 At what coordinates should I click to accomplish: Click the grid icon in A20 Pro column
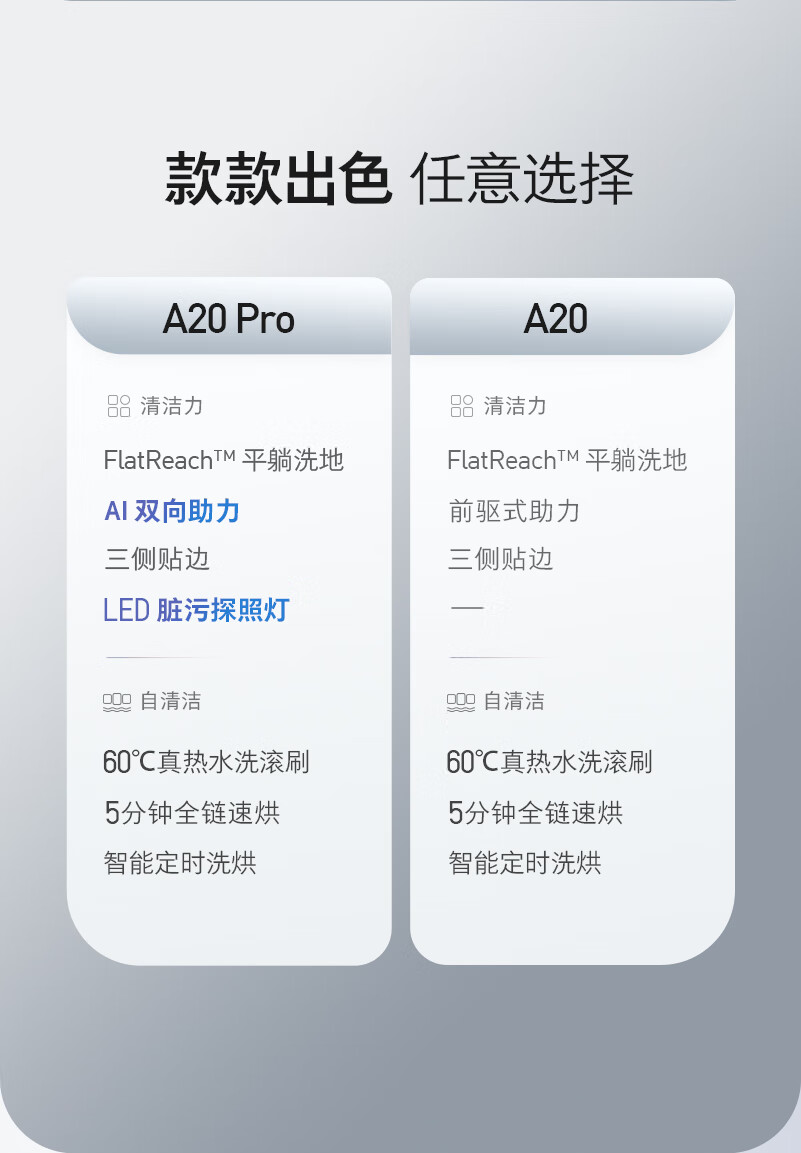119,405
